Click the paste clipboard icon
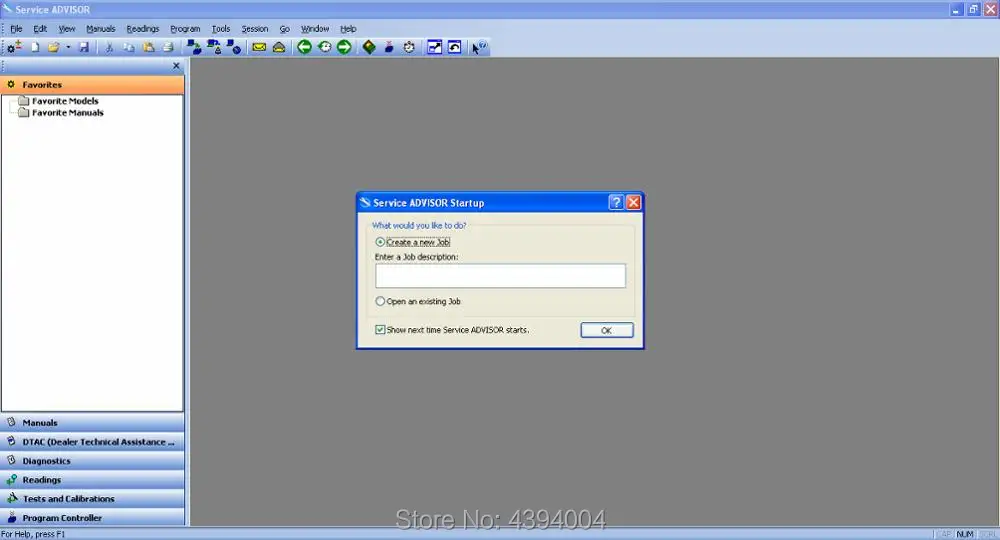Screen dimensions: 1000x540 pos(149,47)
